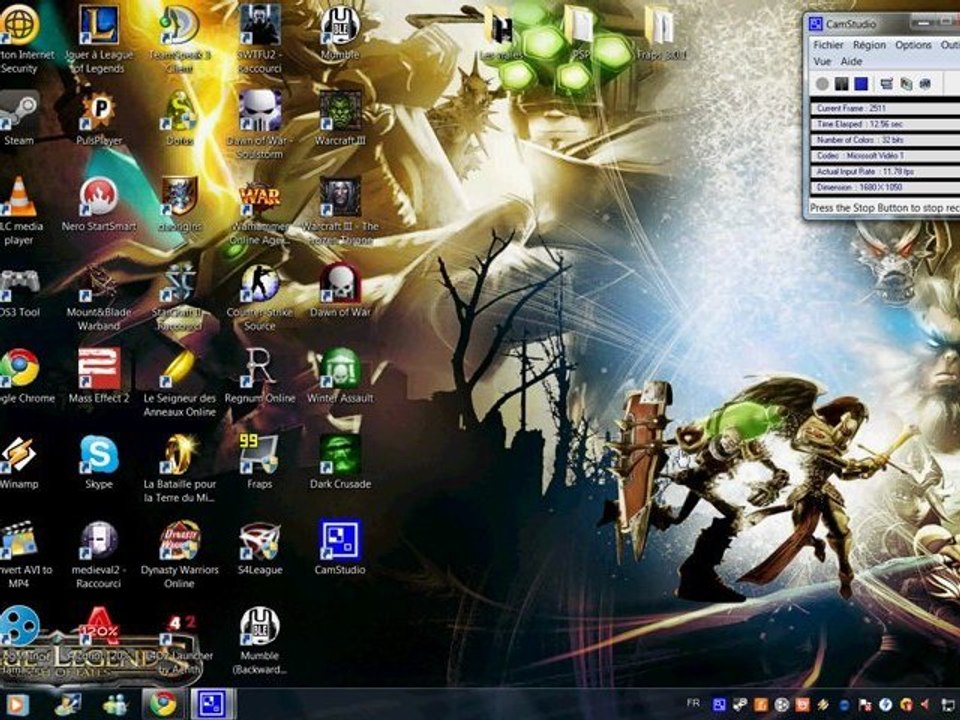Click the FR language indicator
Image resolution: width=960 pixels, height=720 pixels.
(693, 703)
